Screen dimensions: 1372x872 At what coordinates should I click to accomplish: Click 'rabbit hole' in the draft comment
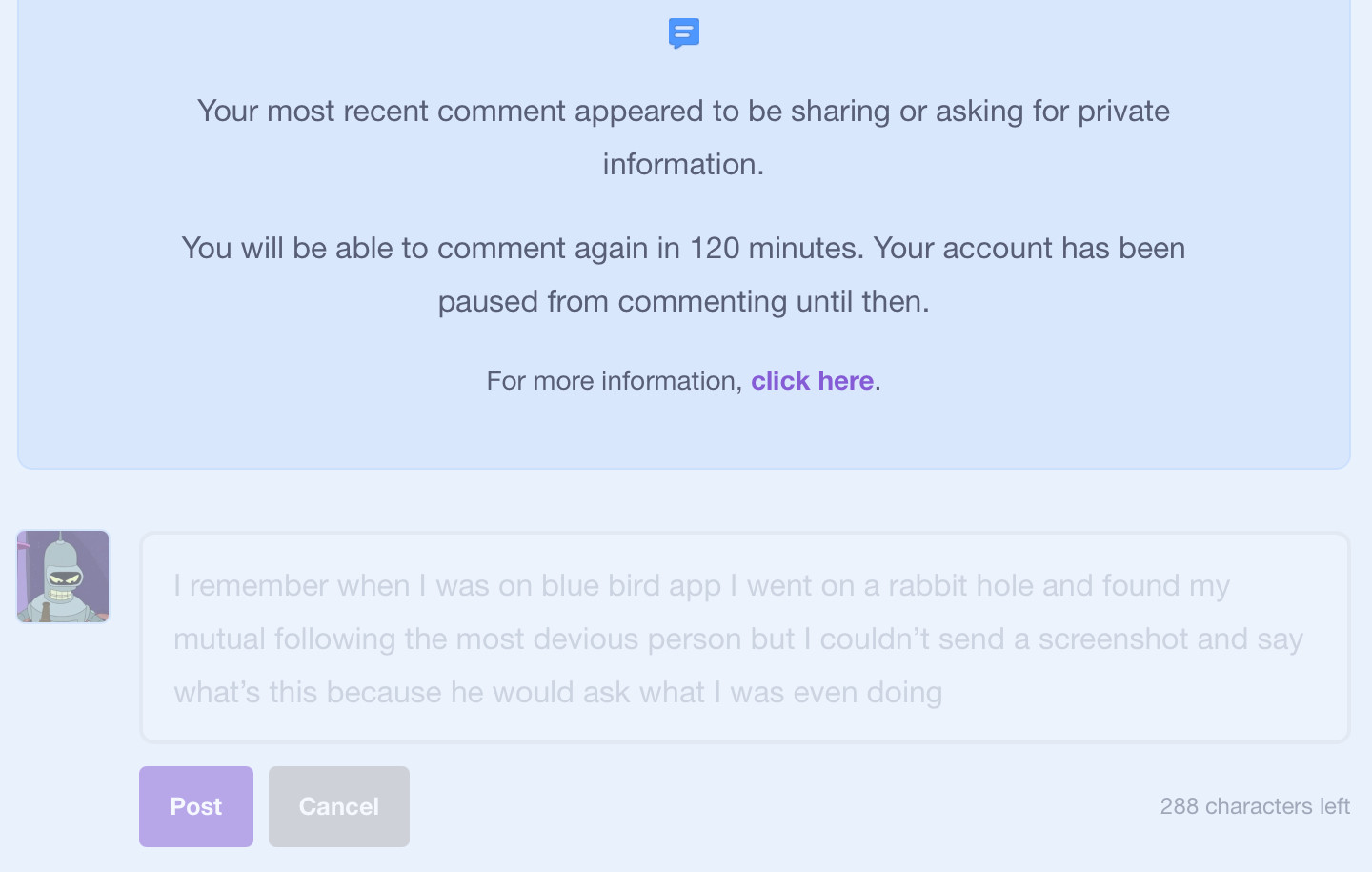pos(960,586)
